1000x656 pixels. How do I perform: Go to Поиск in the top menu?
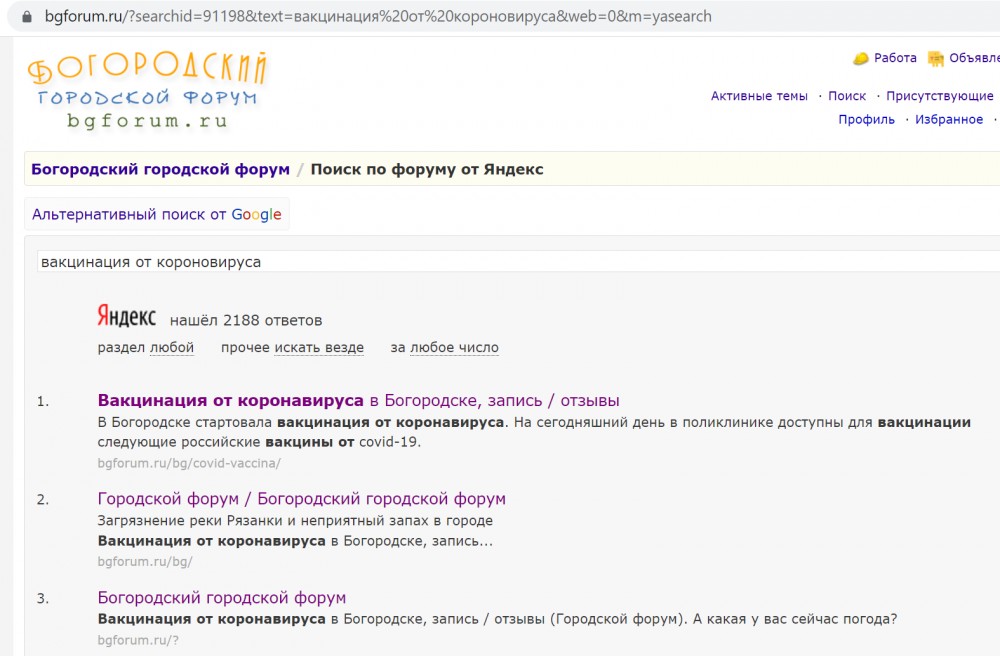pos(847,96)
